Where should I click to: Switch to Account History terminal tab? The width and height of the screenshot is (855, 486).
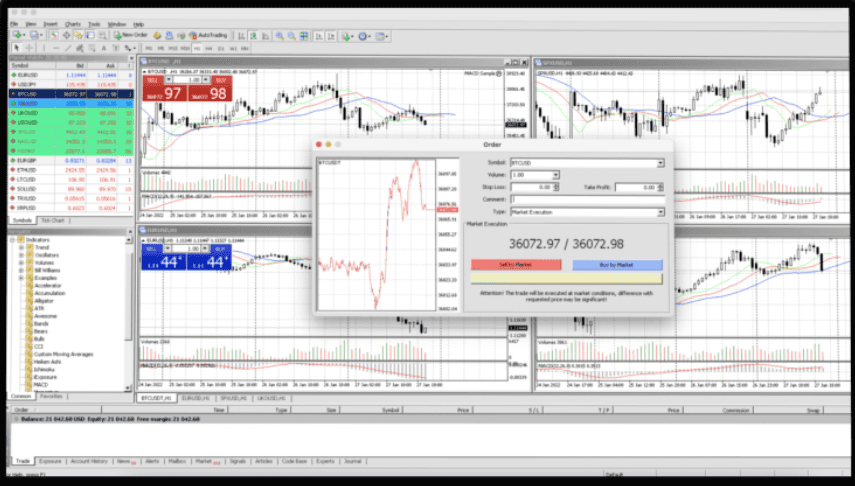coord(89,461)
